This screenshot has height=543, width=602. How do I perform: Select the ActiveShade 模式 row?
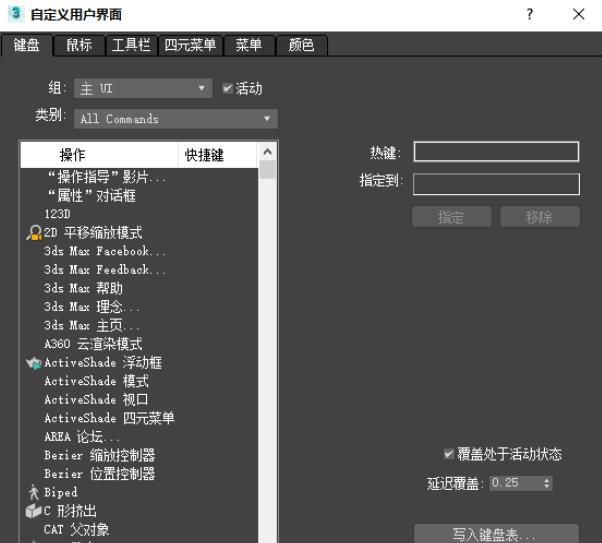139,381
